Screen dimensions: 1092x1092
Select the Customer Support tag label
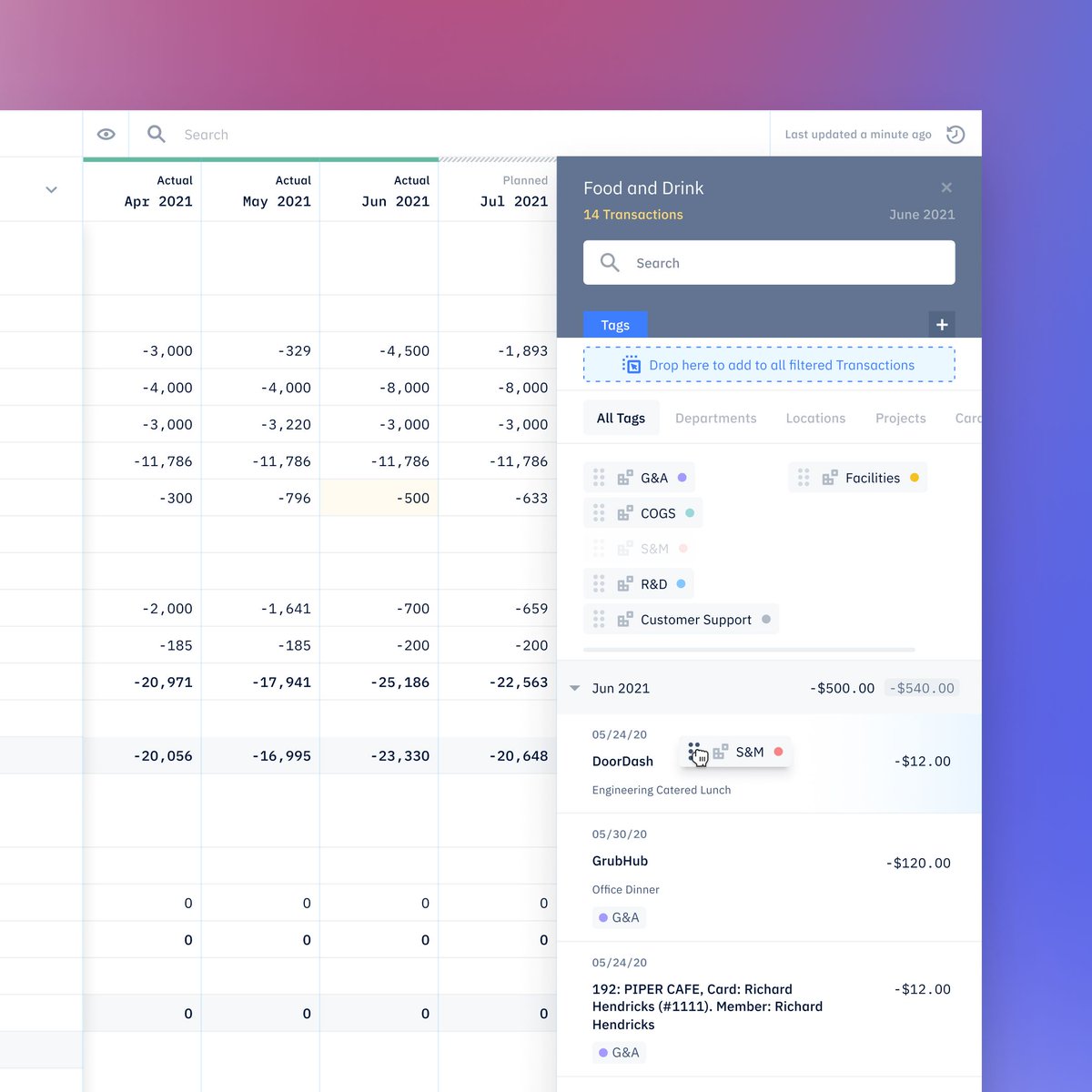[696, 620]
